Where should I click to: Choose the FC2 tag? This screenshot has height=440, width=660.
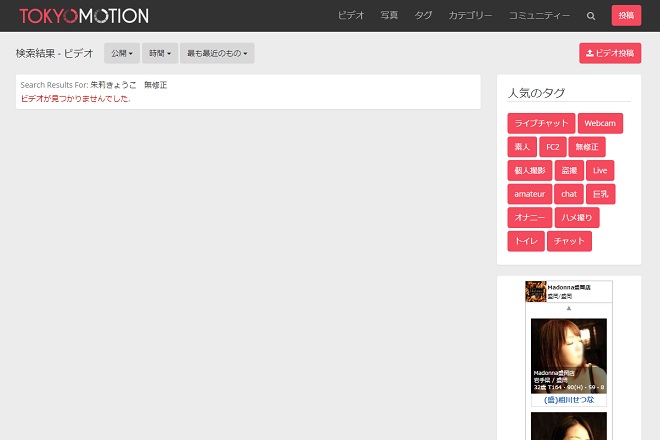tap(552, 147)
